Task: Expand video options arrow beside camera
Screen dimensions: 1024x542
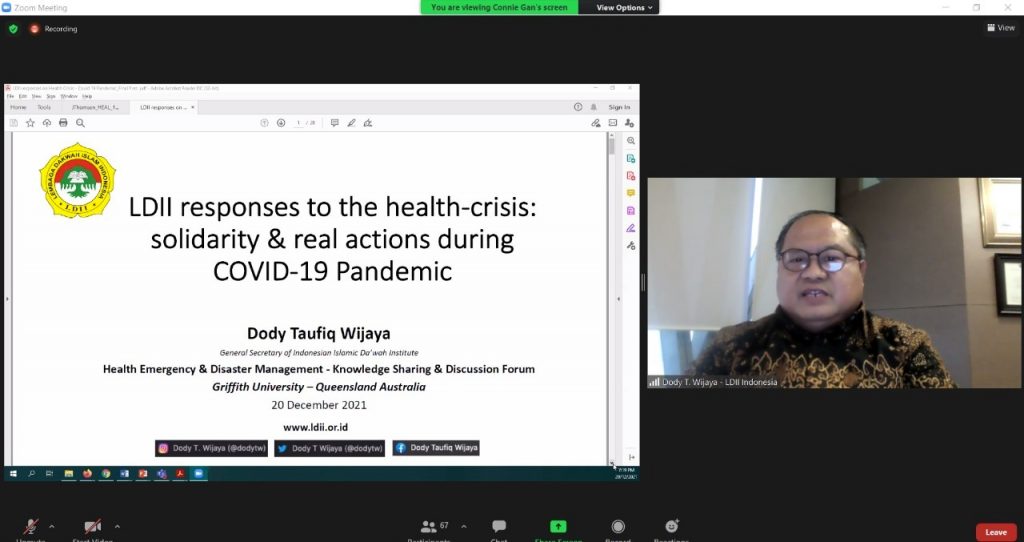Action: click(117, 526)
